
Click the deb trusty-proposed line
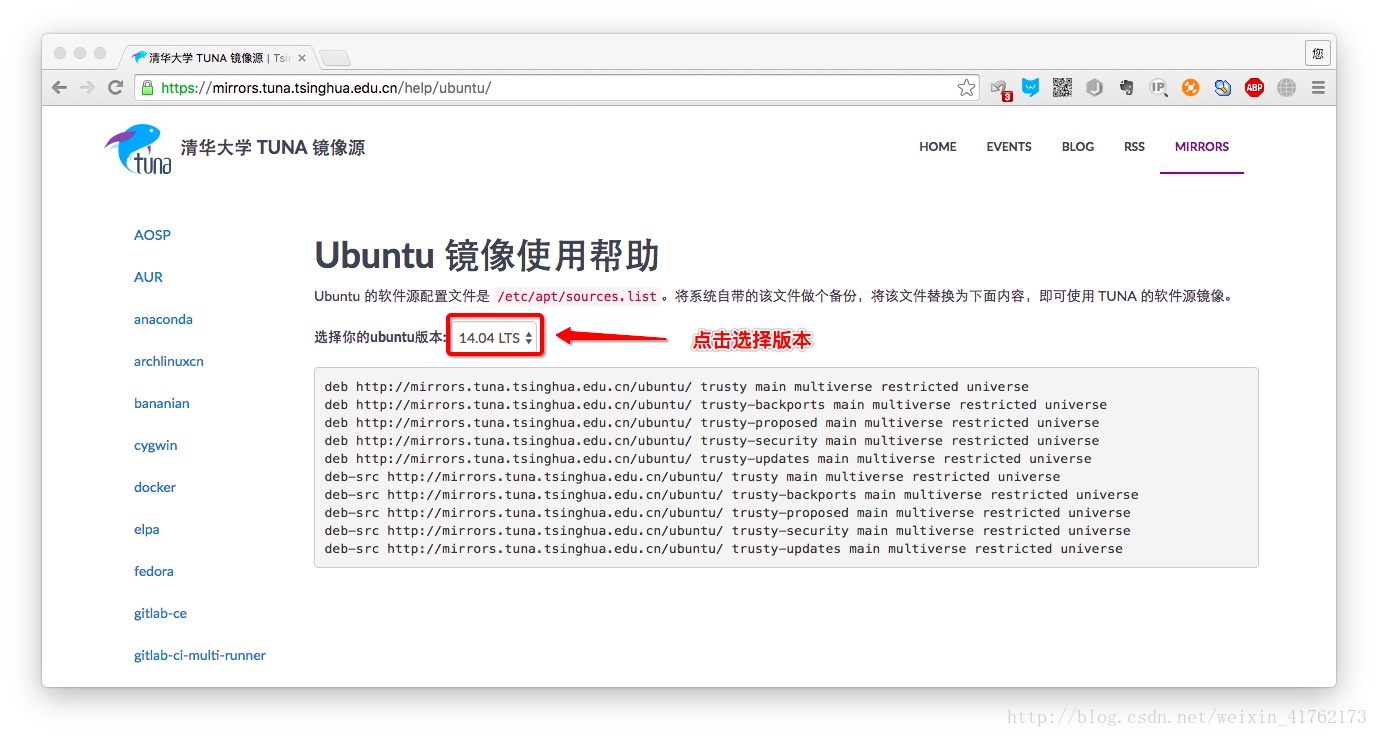(x=712, y=423)
